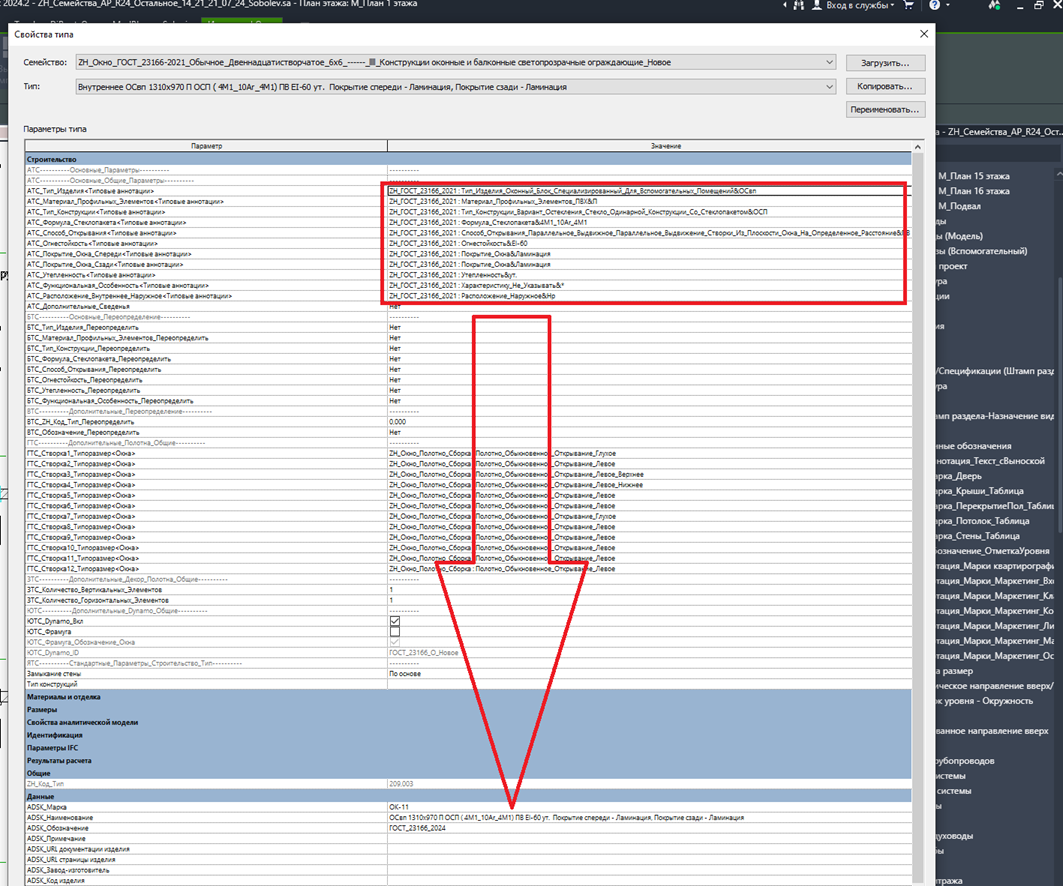Click the left arrow icon before binoculars
Screen dimensions: 1063x886
(x=785, y=5)
